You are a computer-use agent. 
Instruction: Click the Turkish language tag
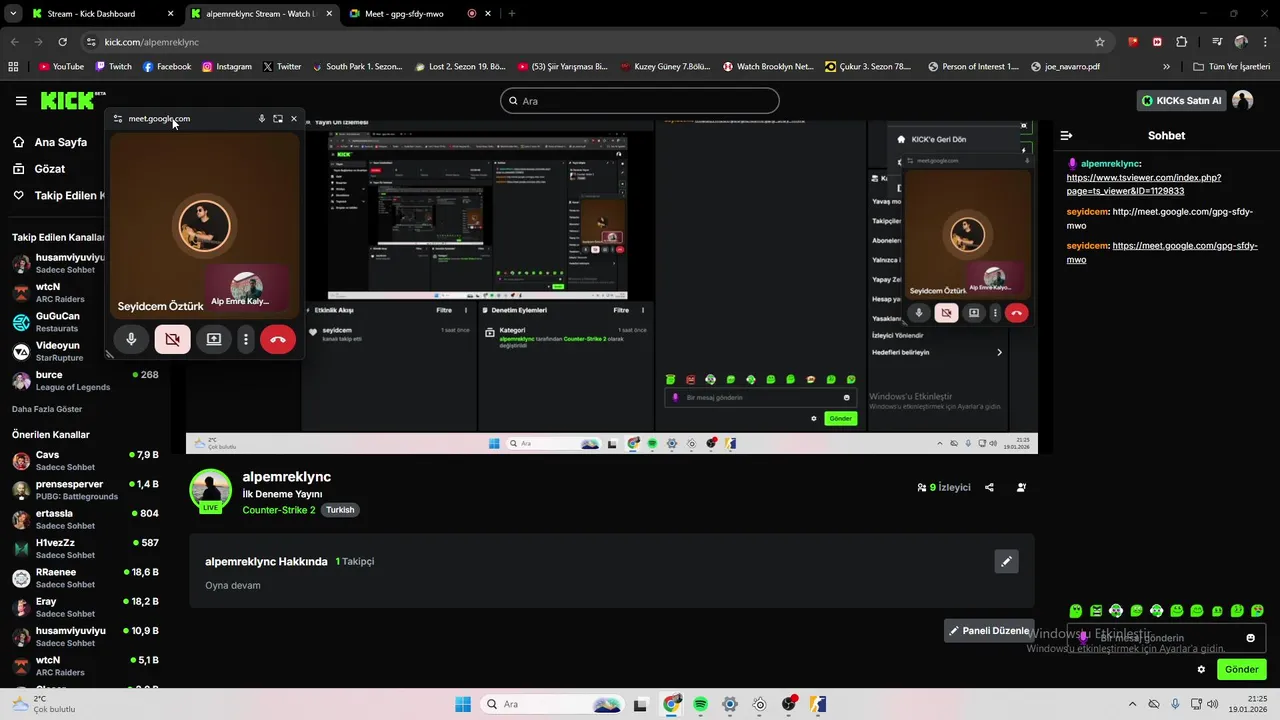pyautogui.click(x=340, y=510)
